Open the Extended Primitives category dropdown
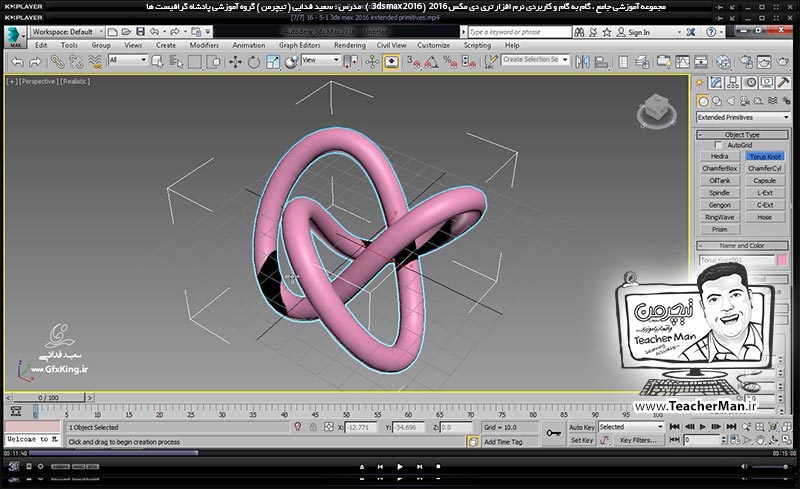The width and height of the screenshot is (800, 489). click(743, 117)
